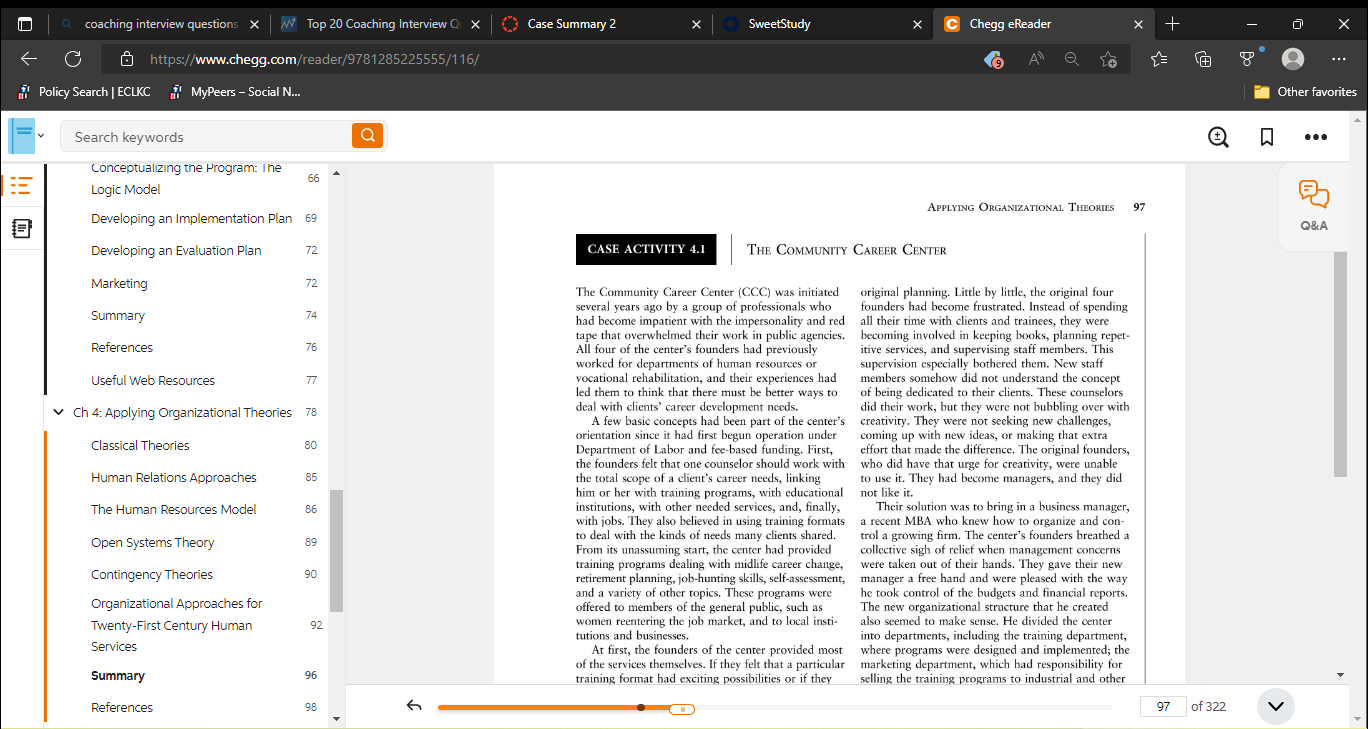Open the notebook panel icon
This screenshot has height=729, width=1368.
21,229
